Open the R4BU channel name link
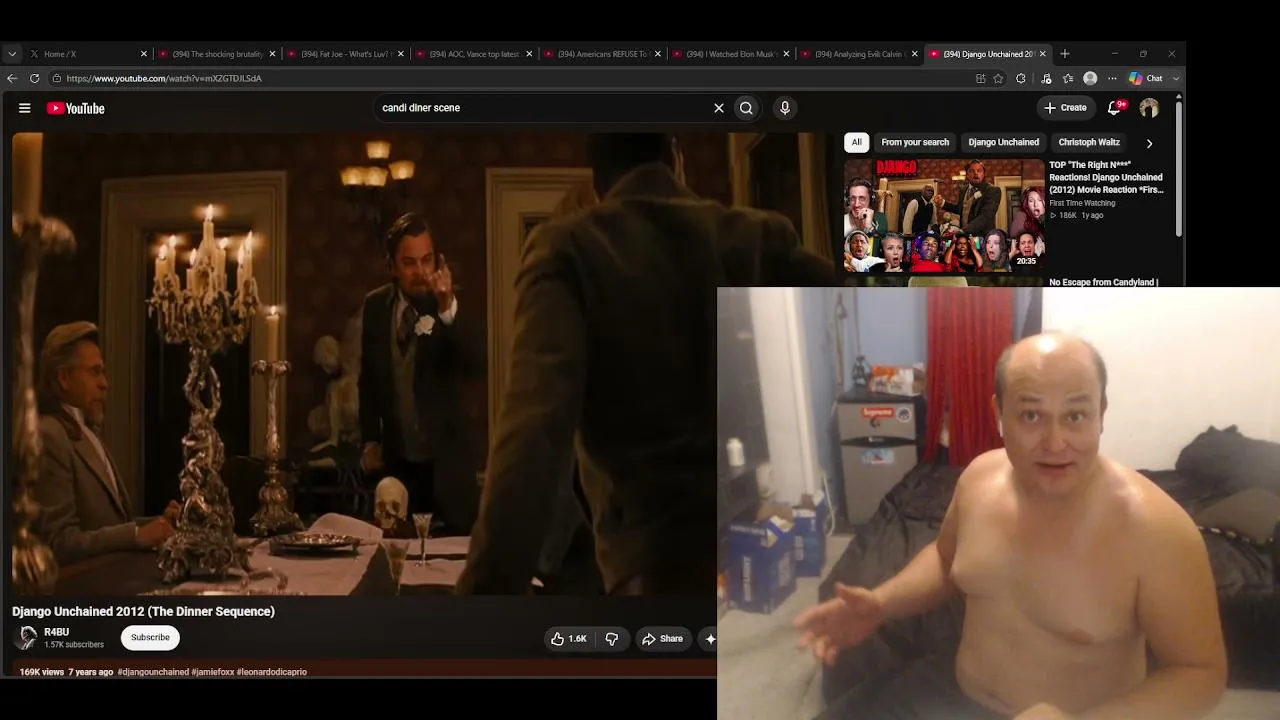Image resolution: width=1280 pixels, height=720 pixels. [56, 632]
